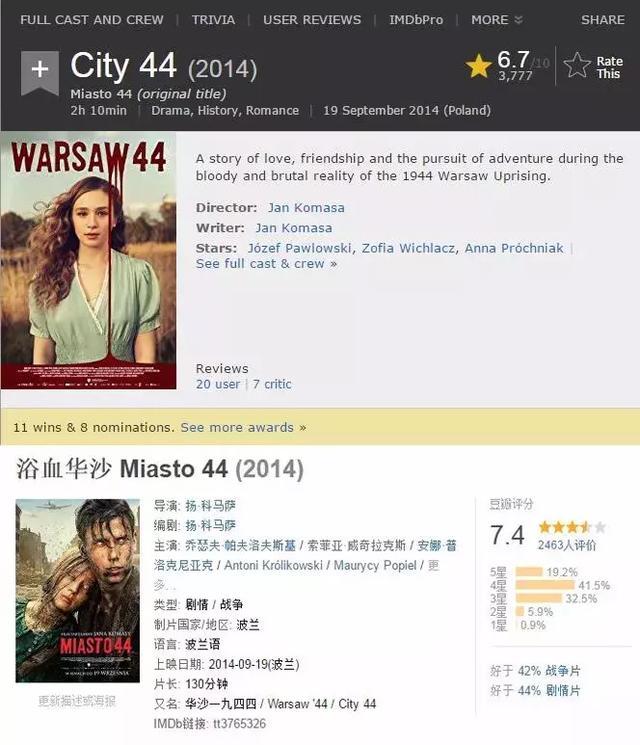Click the Douban star rating icons
Viewport: 640px width, 745px height.
pos(572,527)
